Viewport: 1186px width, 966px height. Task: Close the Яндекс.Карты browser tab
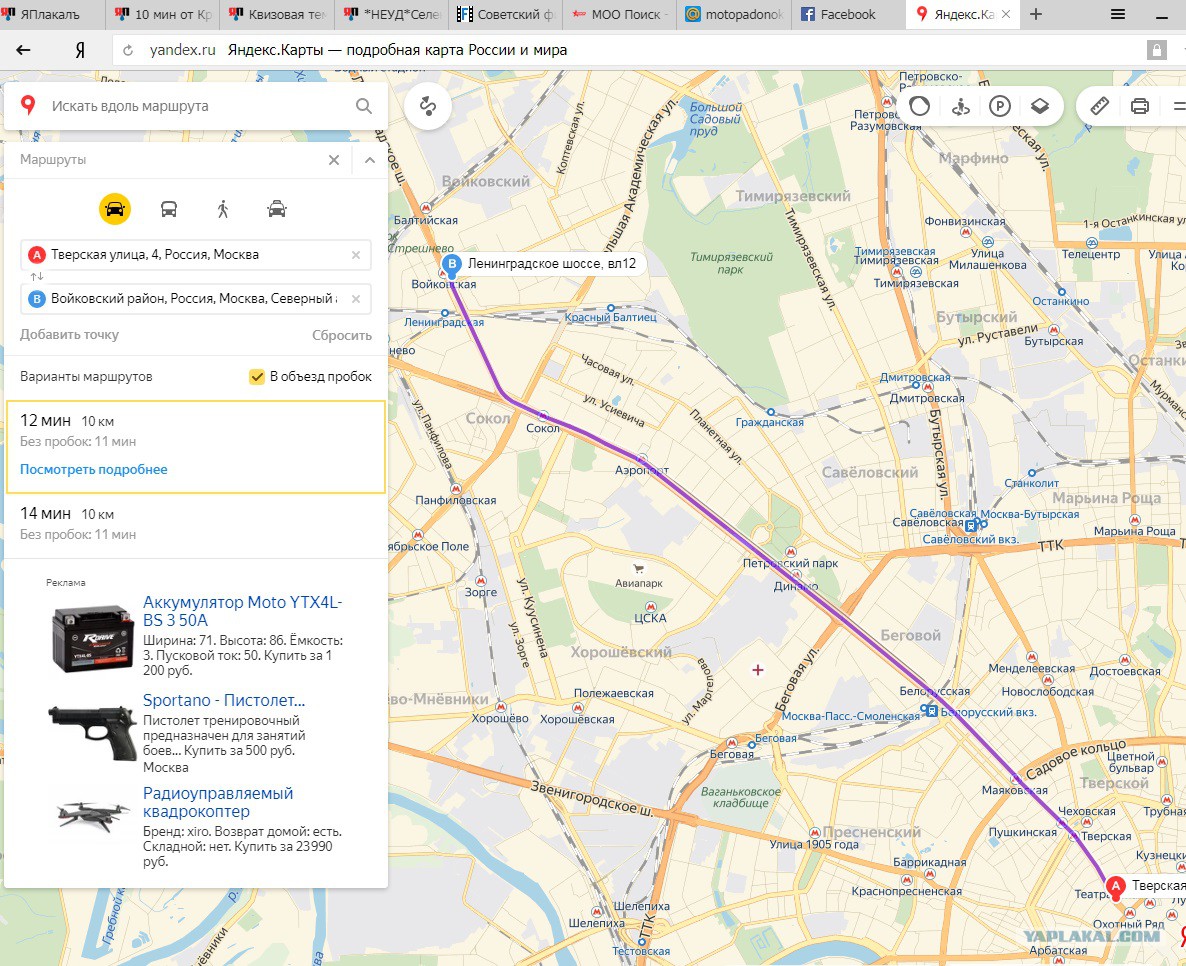coord(1006,14)
